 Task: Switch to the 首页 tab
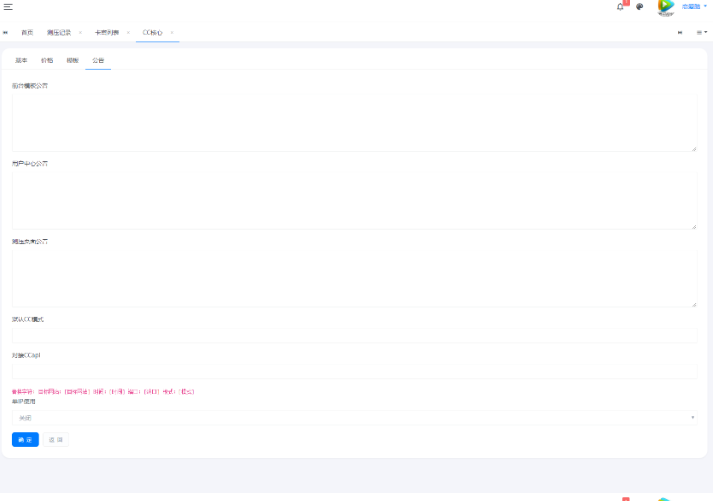tap(27, 32)
